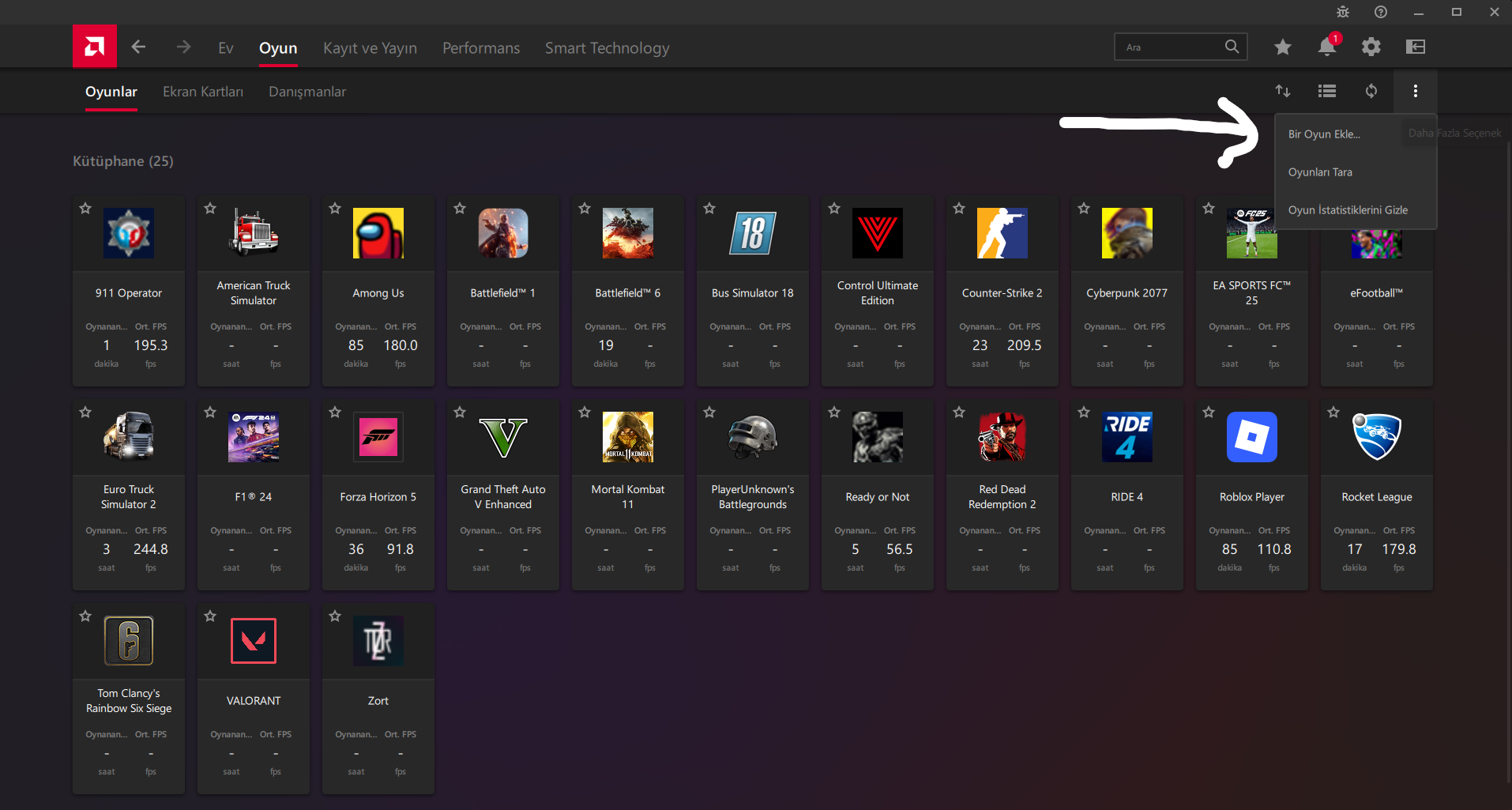Toggle favorite star on Battlefield 1
1512x810 pixels.
point(460,209)
